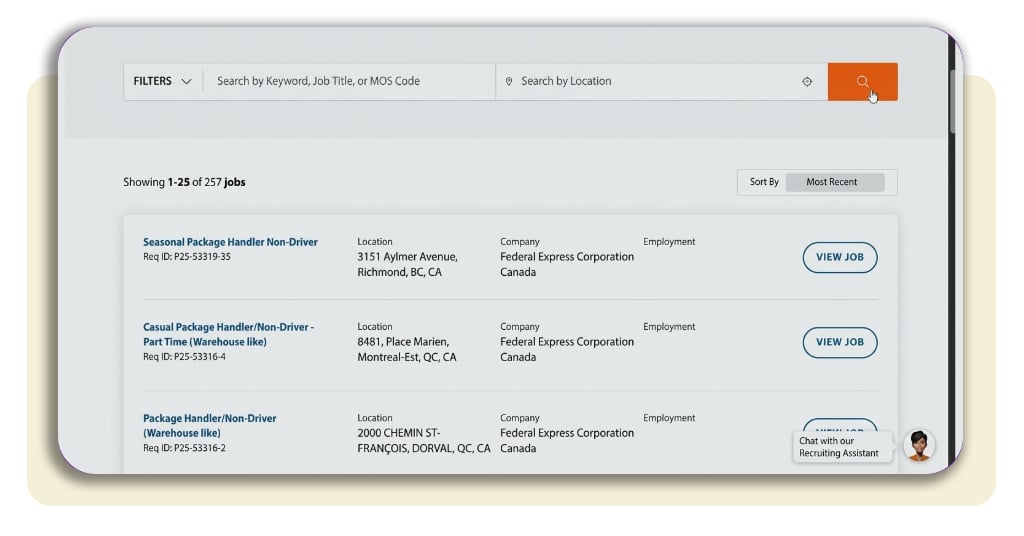Click the location pin icon
The image size is (1024, 536).
coord(509,82)
